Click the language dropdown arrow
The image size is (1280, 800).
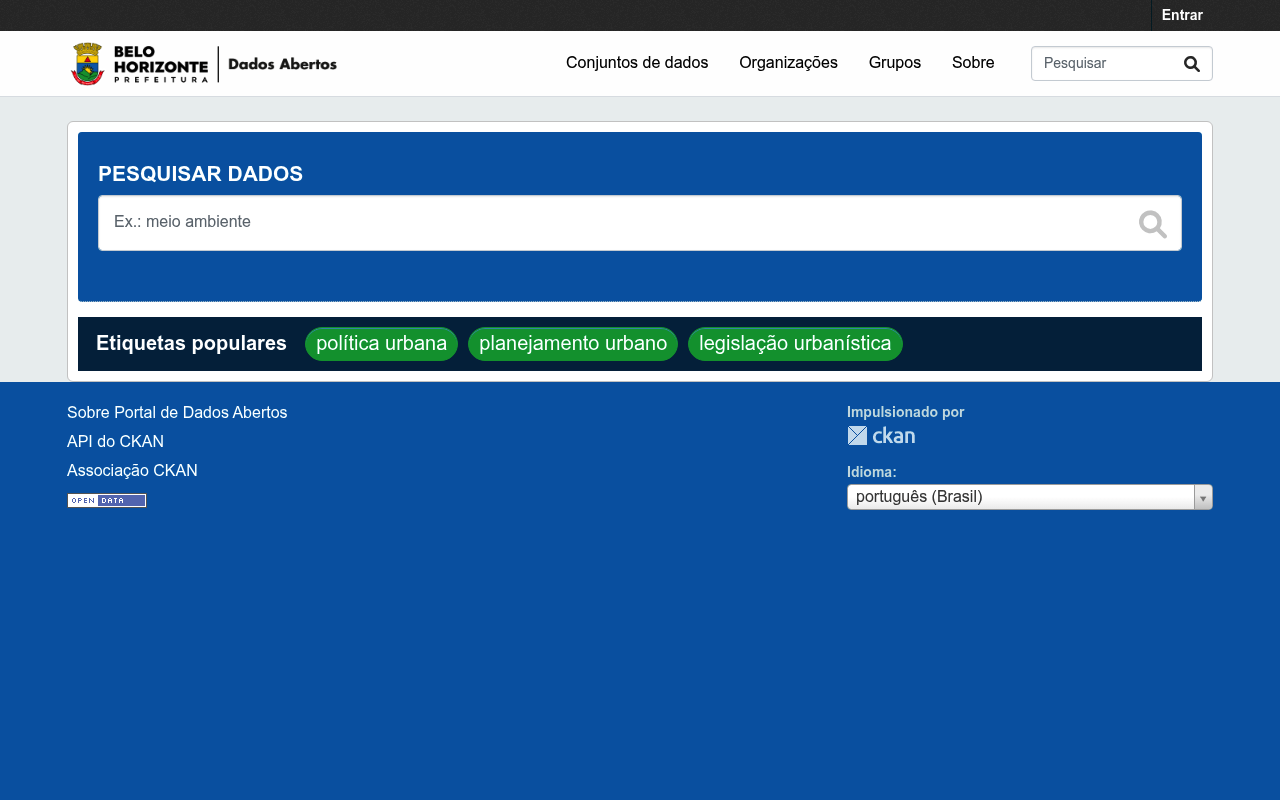click(1203, 497)
